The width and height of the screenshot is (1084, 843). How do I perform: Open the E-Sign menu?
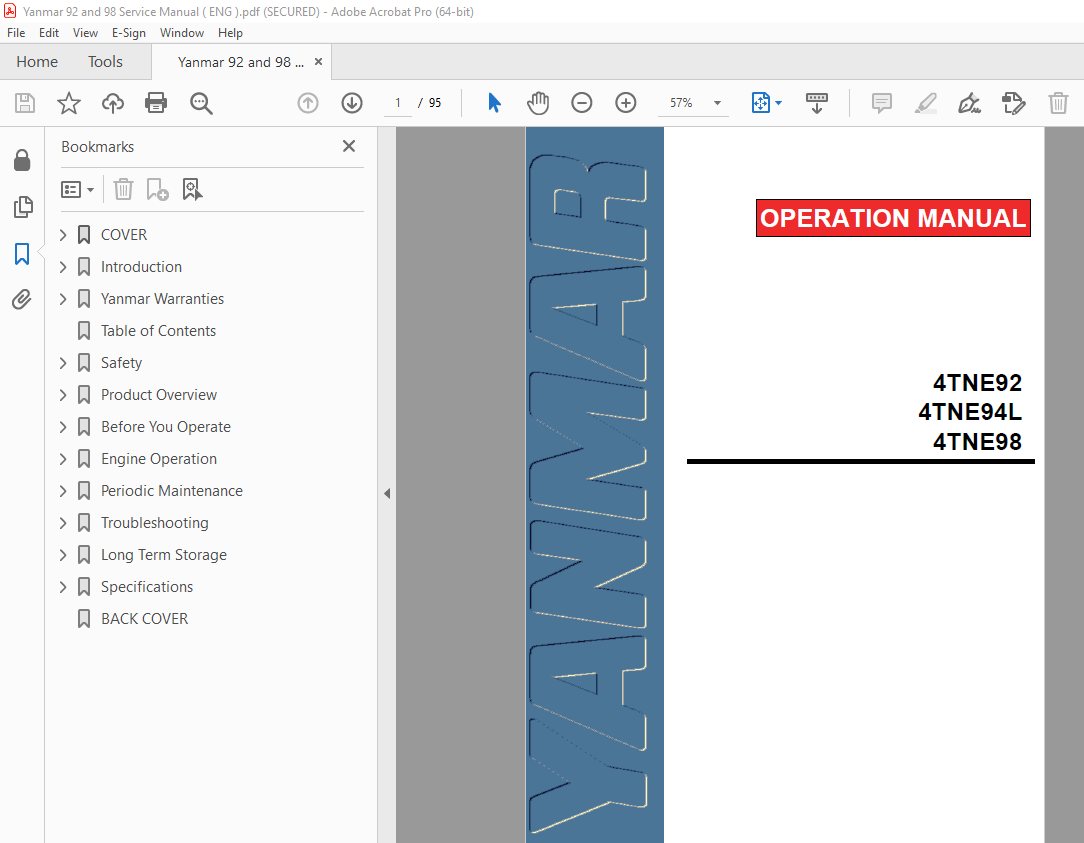click(x=129, y=33)
